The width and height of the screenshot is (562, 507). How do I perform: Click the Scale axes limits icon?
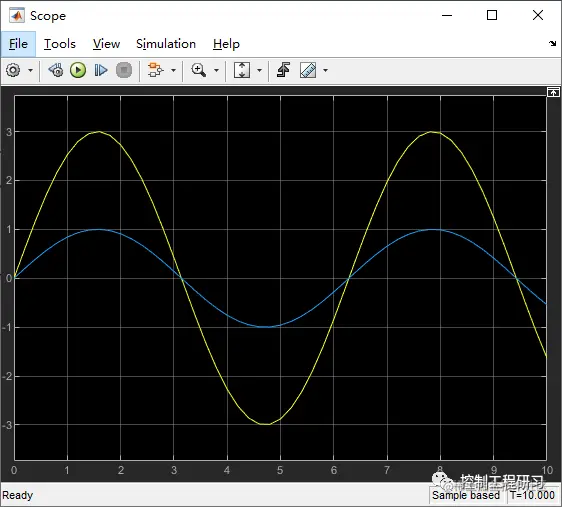242,70
